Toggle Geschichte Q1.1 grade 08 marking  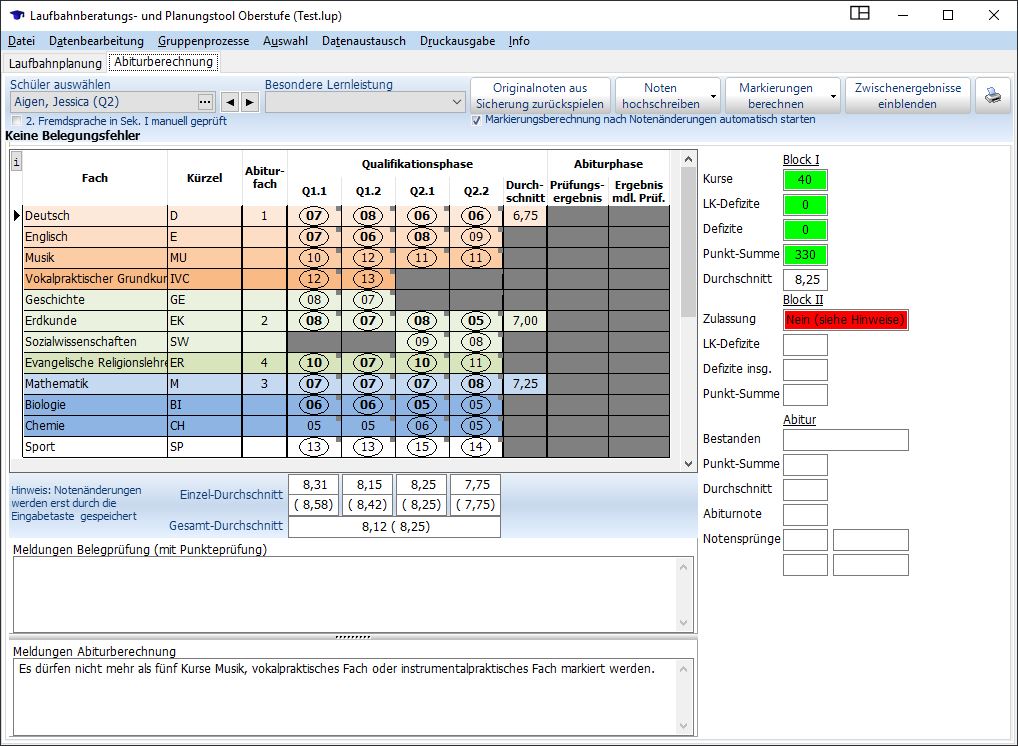(314, 299)
